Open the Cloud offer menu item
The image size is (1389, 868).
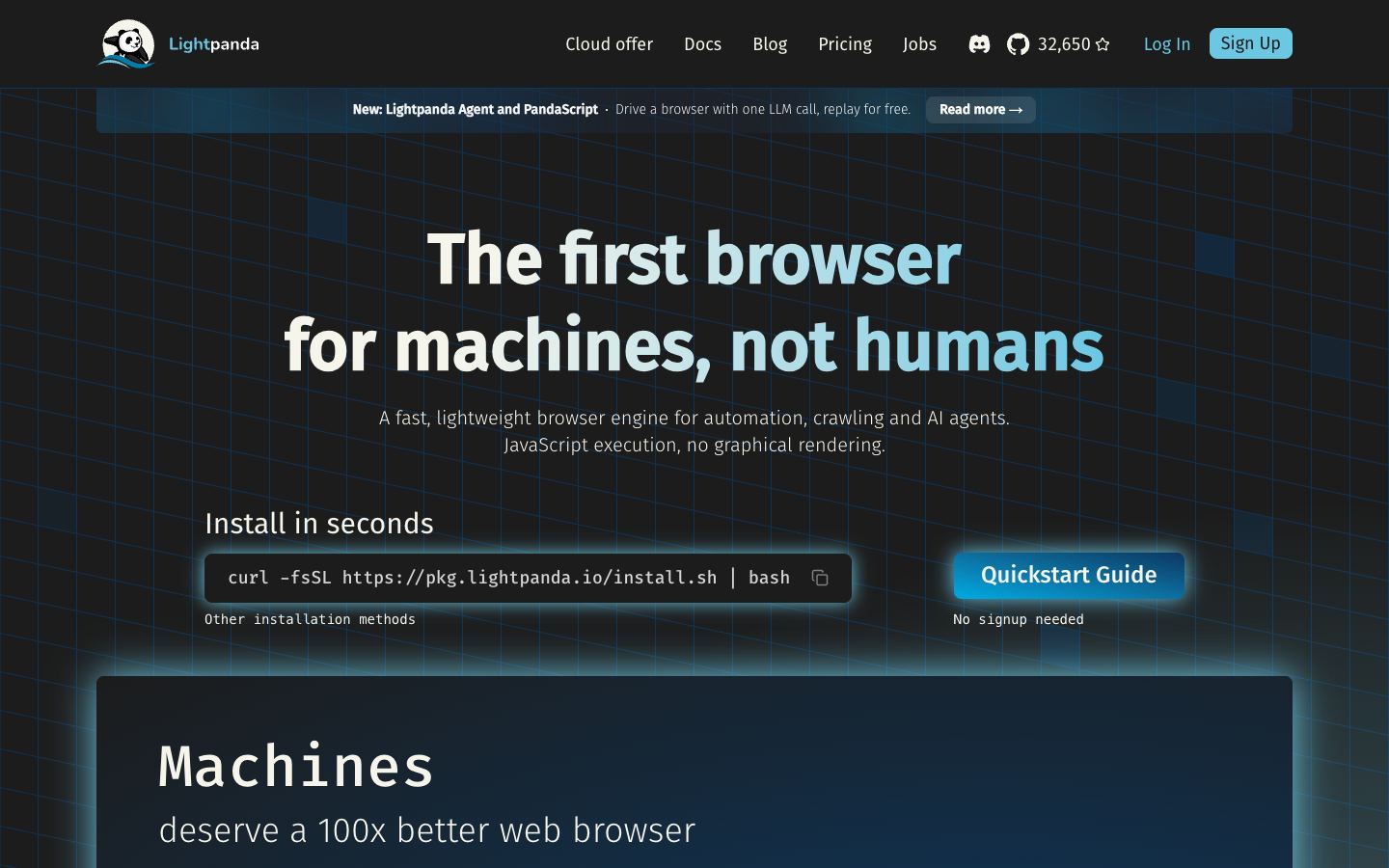pyautogui.click(x=609, y=44)
